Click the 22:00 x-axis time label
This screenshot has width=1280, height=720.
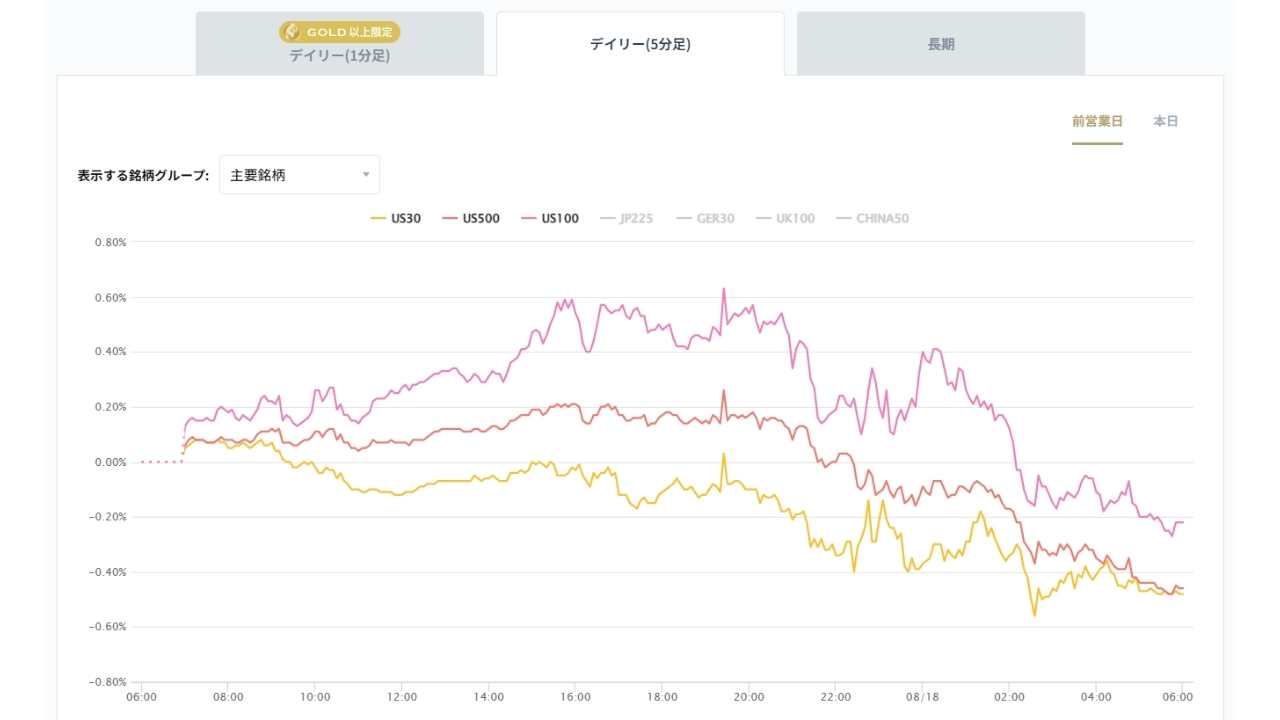point(836,696)
